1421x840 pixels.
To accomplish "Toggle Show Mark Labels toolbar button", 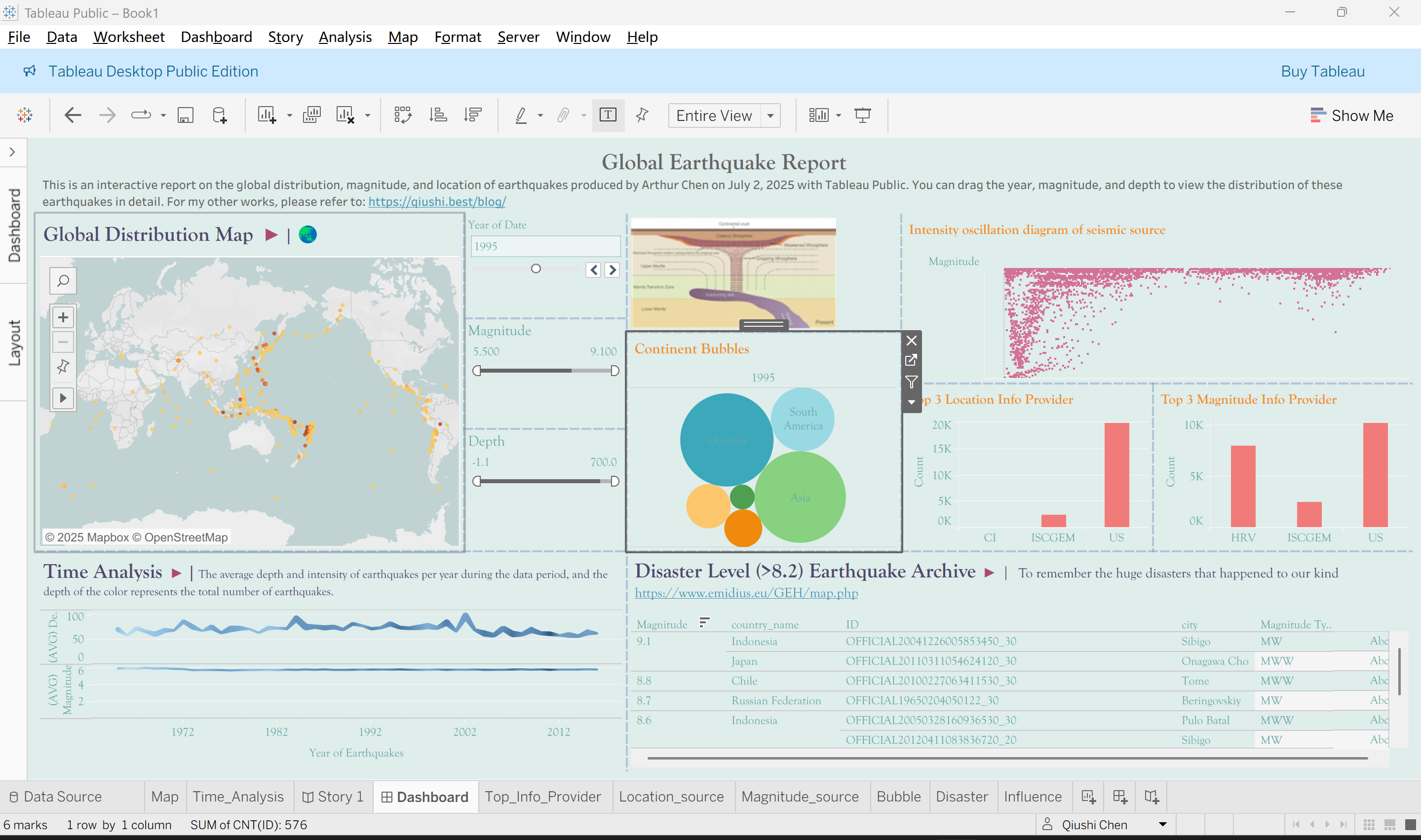I will tap(608, 115).
